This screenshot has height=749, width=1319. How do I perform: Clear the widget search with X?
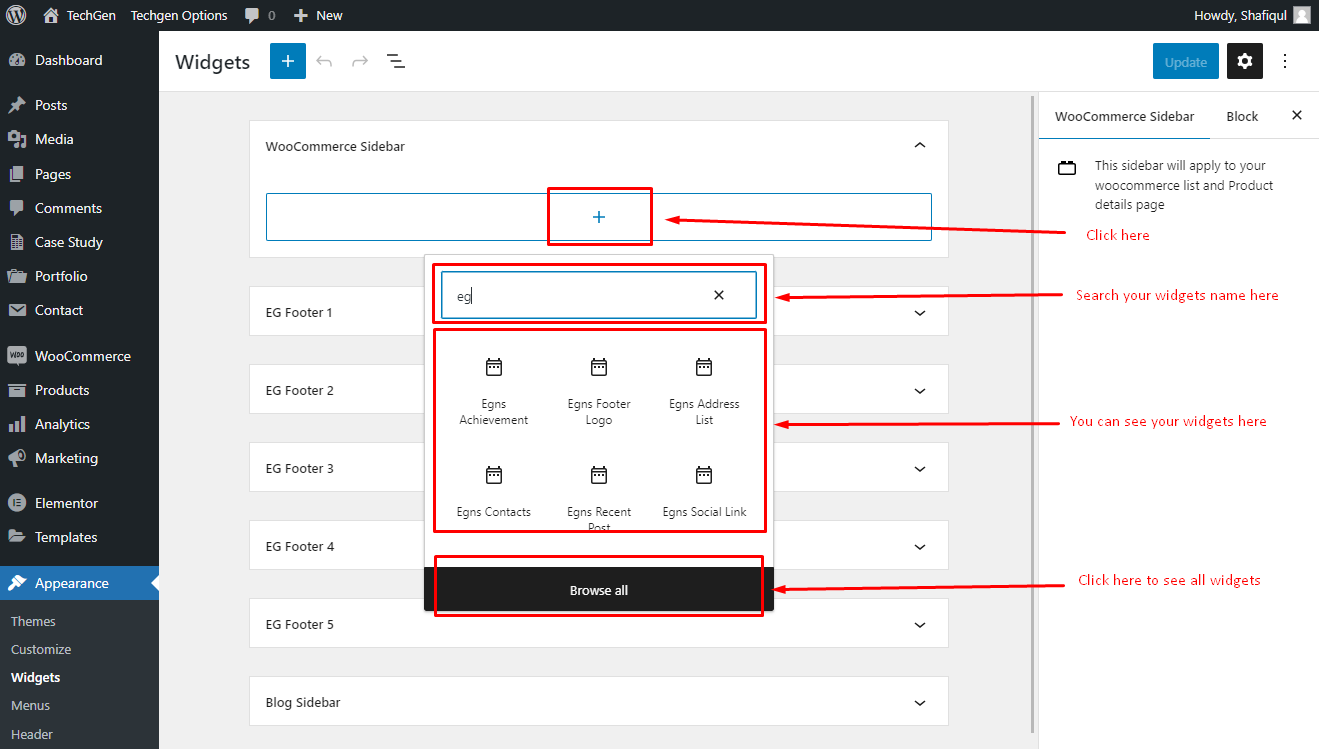click(719, 295)
